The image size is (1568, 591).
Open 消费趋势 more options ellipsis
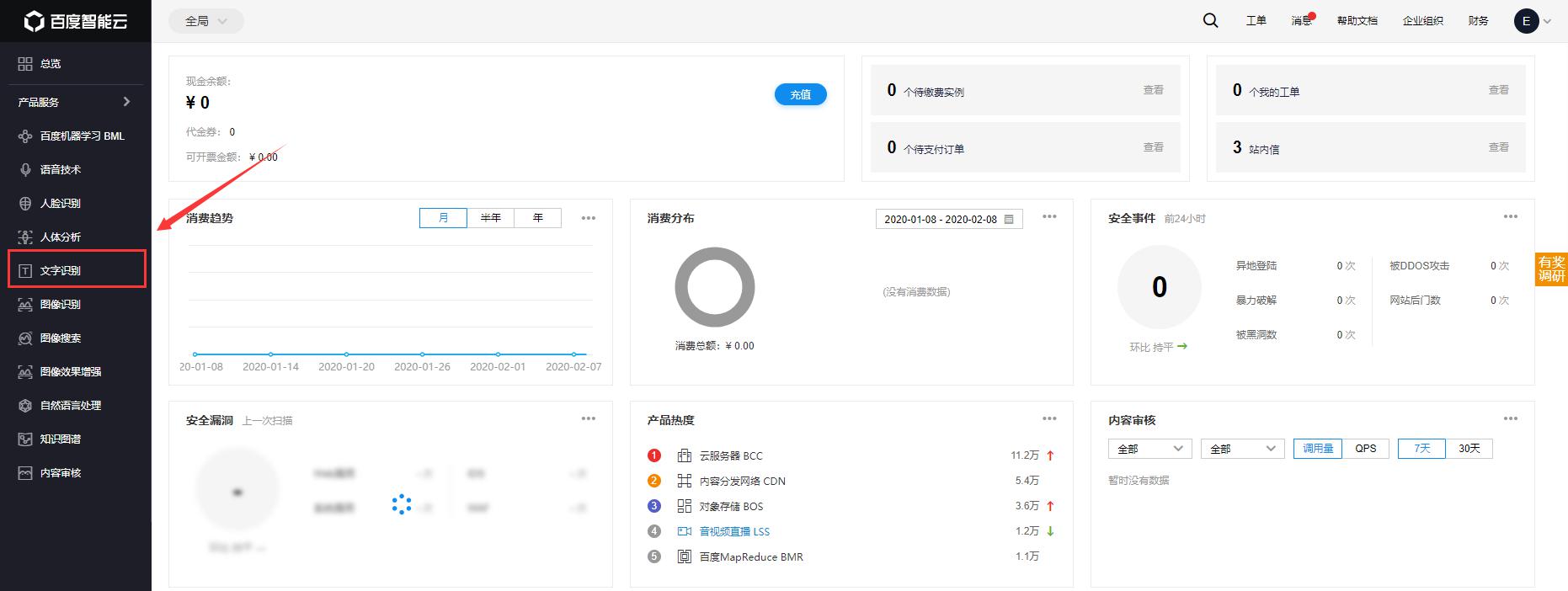(x=589, y=218)
